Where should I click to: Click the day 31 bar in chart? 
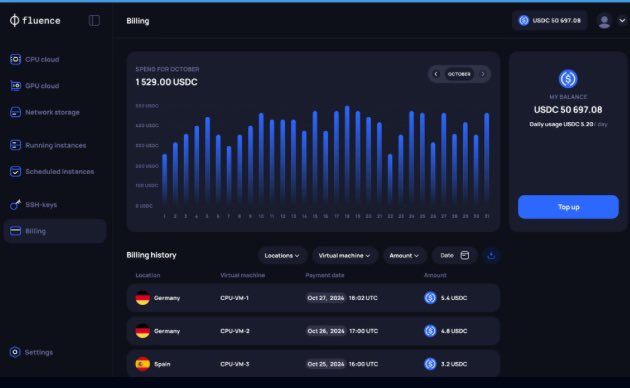tap(487, 159)
